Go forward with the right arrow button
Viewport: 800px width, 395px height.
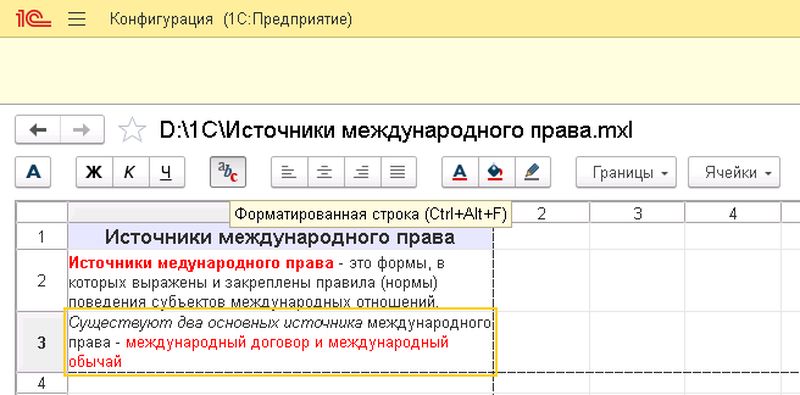(x=82, y=130)
